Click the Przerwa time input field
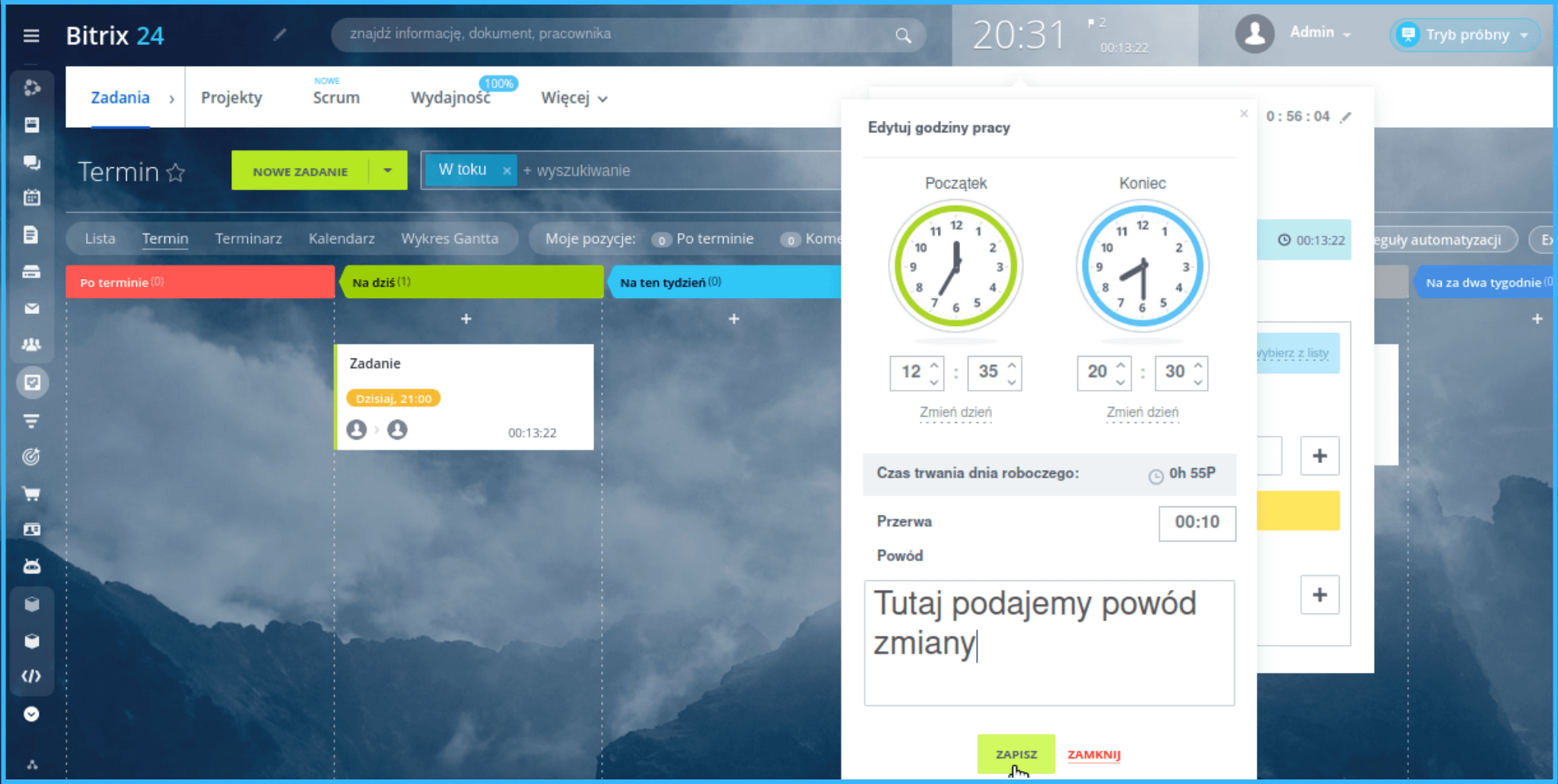This screenshot has width=1558, height=784. 1197,522
